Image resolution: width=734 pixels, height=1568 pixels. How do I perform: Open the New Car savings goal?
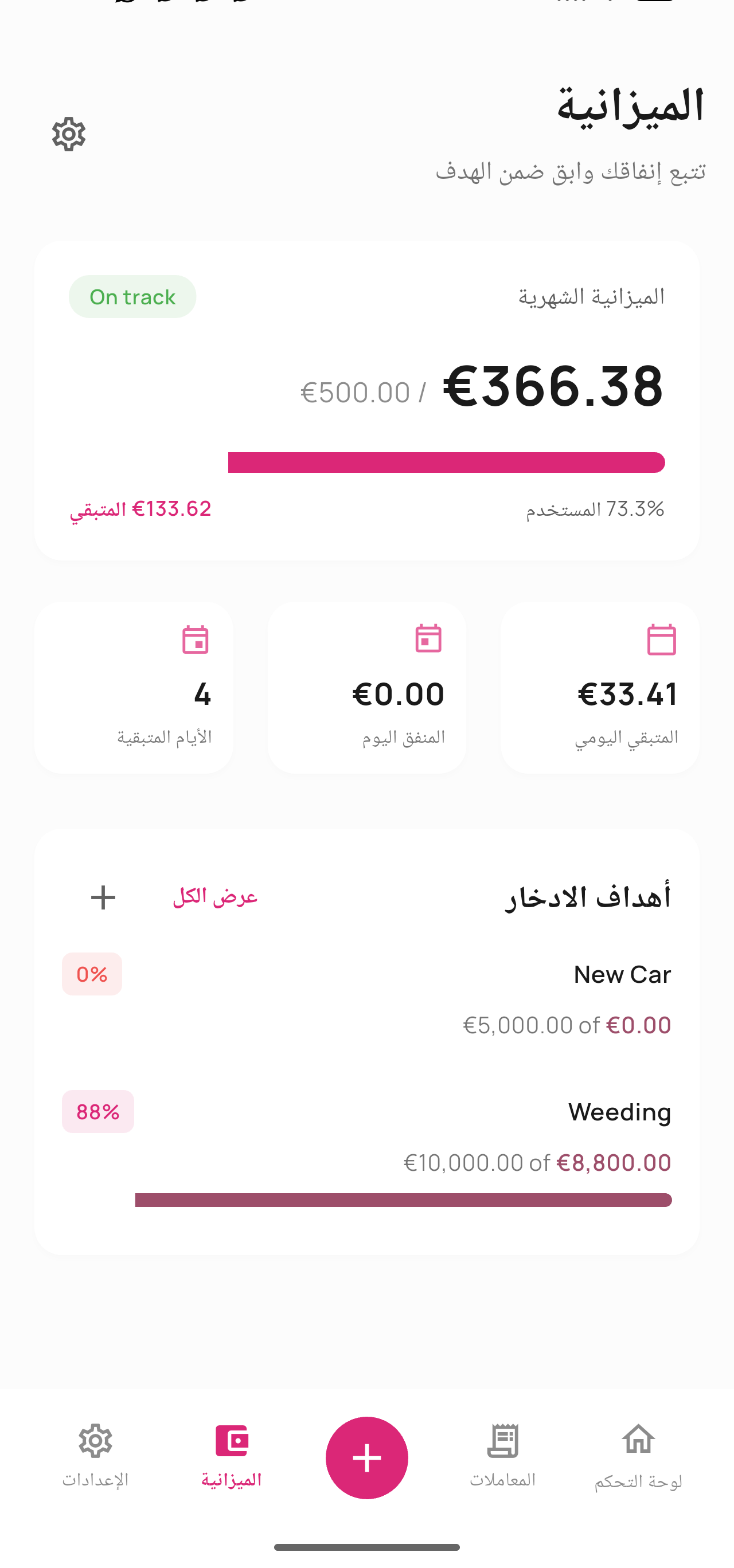[x=621, y=974]
